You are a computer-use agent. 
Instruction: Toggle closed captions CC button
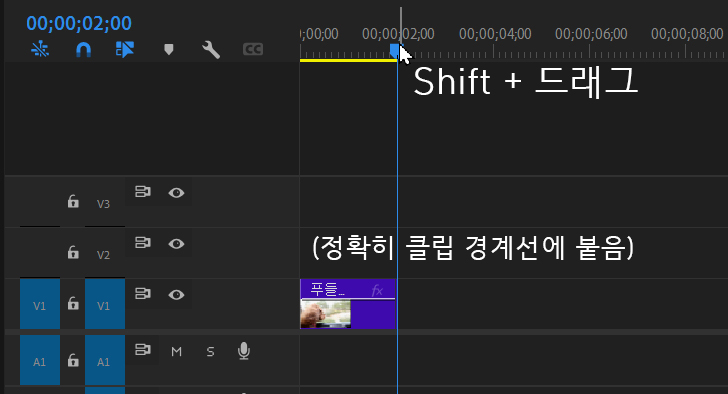(253, 49)
